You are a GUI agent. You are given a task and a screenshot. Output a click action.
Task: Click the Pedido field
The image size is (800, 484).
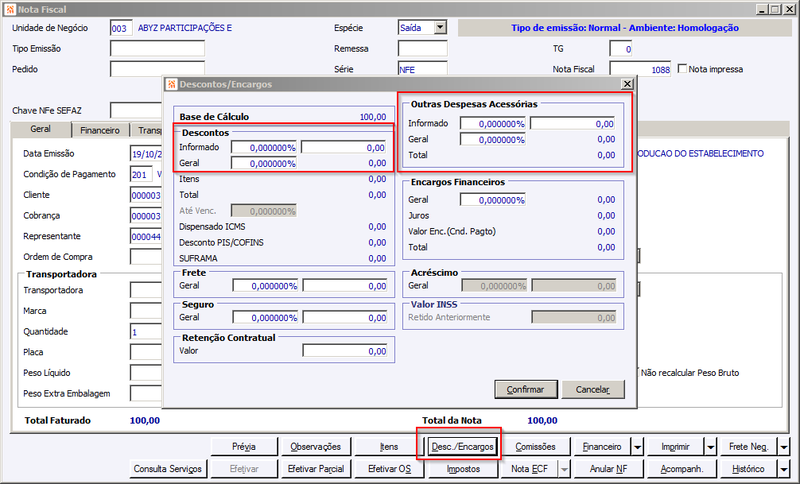click(157, 69)
